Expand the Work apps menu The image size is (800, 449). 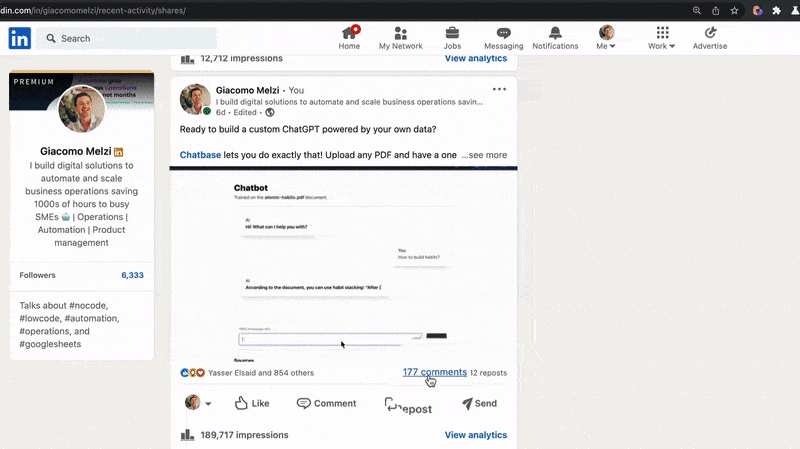(x=662, y=38)
